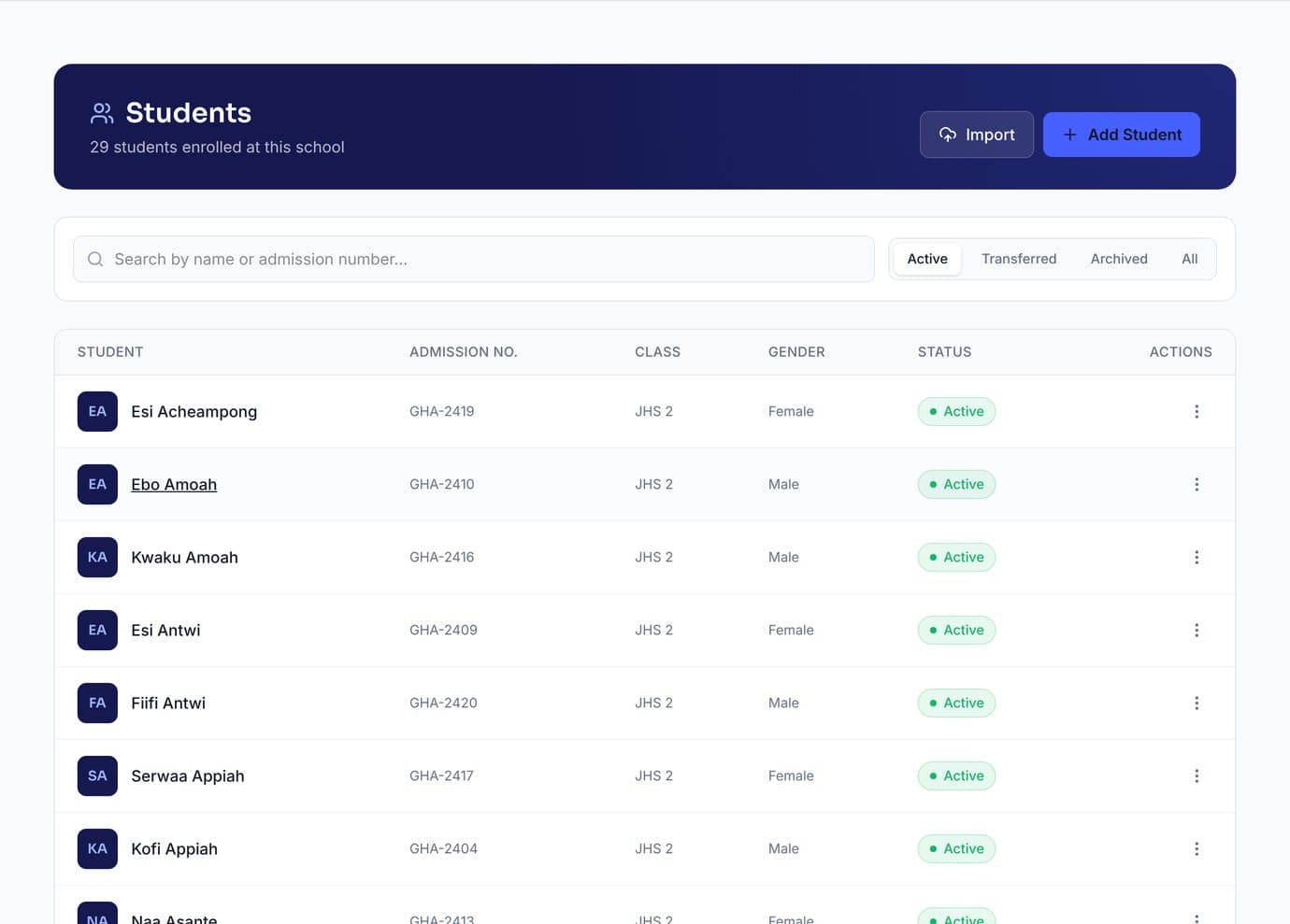This screenshot has height=924, width=1290.
Task: Click the STUDENT column header
Action: 110,352
